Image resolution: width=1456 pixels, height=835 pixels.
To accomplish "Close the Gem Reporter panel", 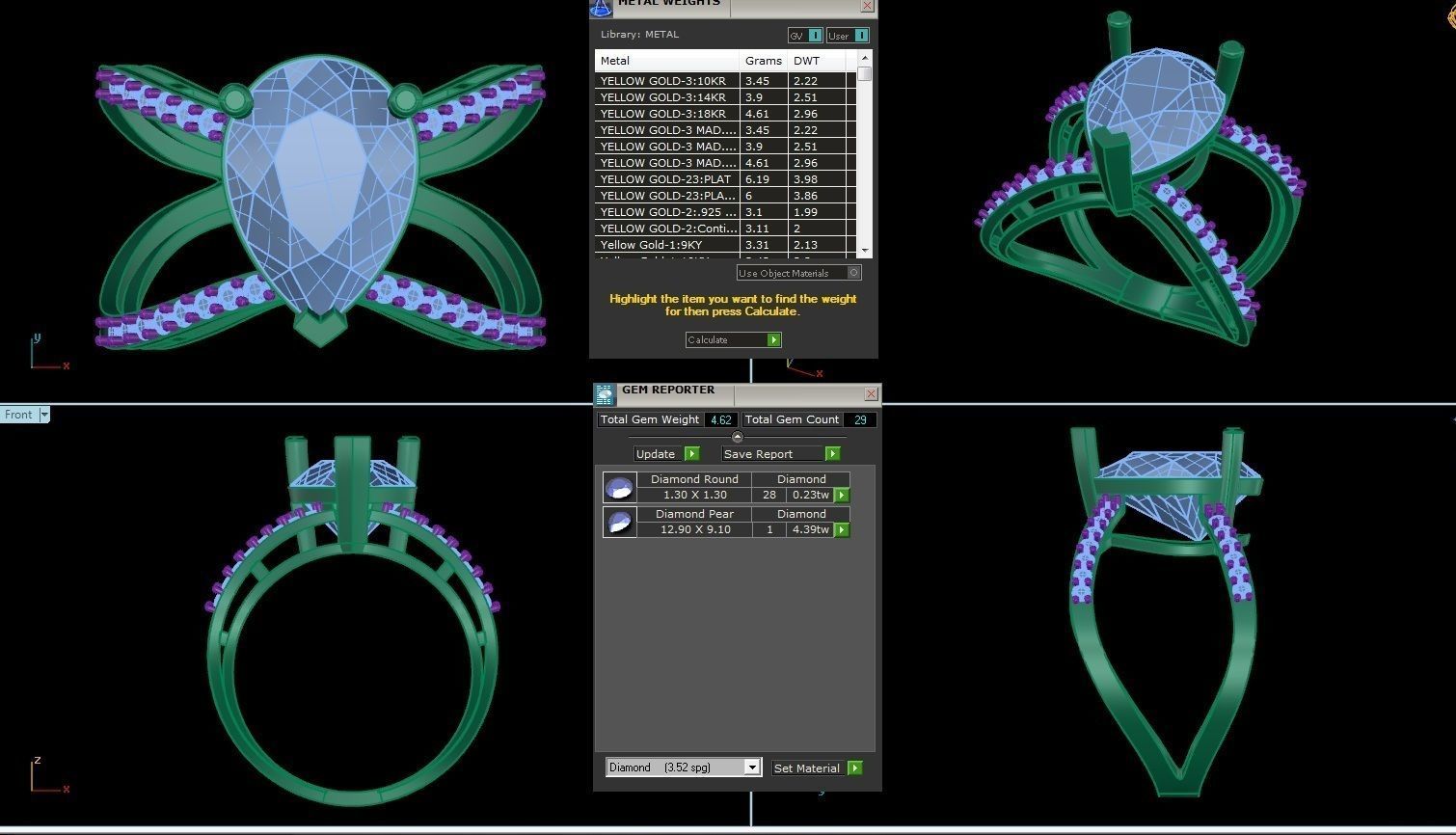I will 871,393.
